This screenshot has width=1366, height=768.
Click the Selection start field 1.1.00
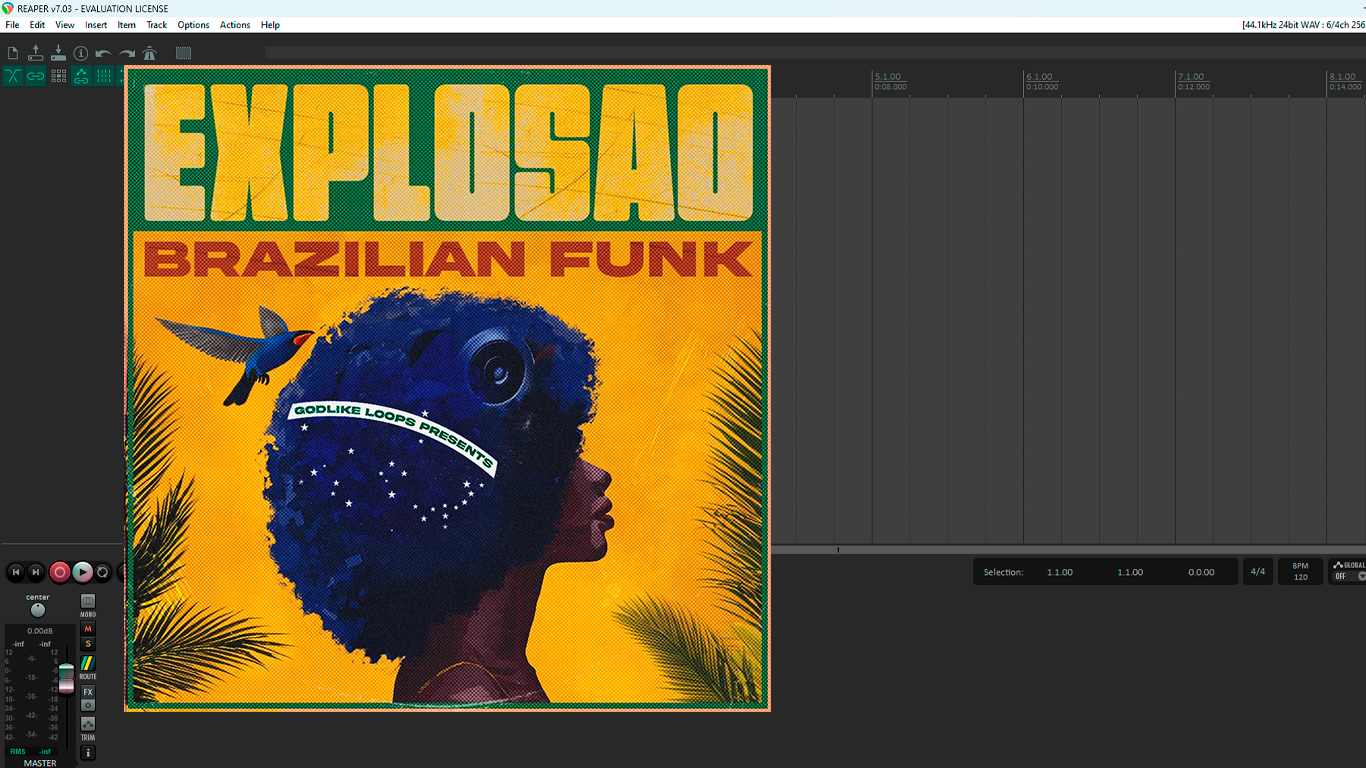(x=1060, y=572)
